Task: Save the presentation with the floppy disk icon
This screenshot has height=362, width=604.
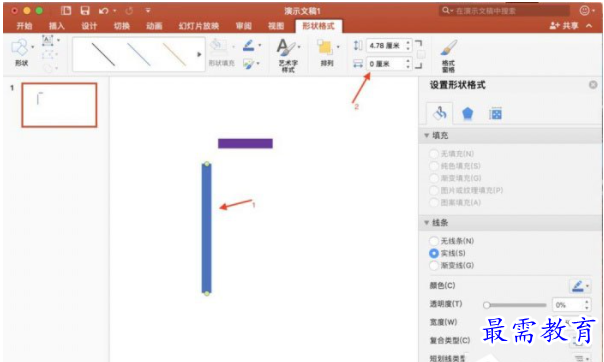Action: coord(85,10)
